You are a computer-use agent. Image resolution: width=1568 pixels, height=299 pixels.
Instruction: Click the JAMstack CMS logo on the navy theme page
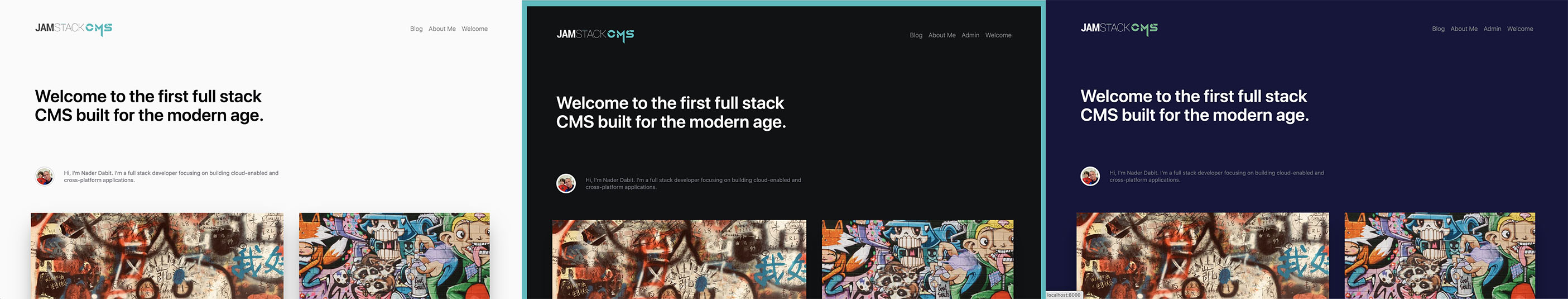coord(1119,28)
